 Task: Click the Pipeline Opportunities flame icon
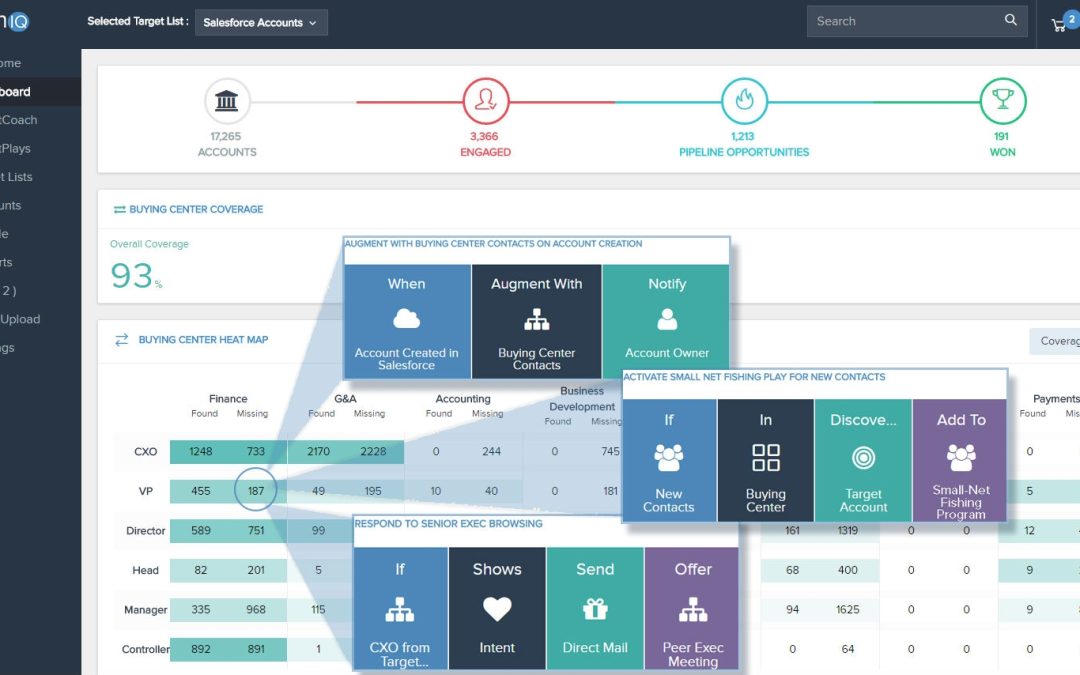tap(744, 101)
